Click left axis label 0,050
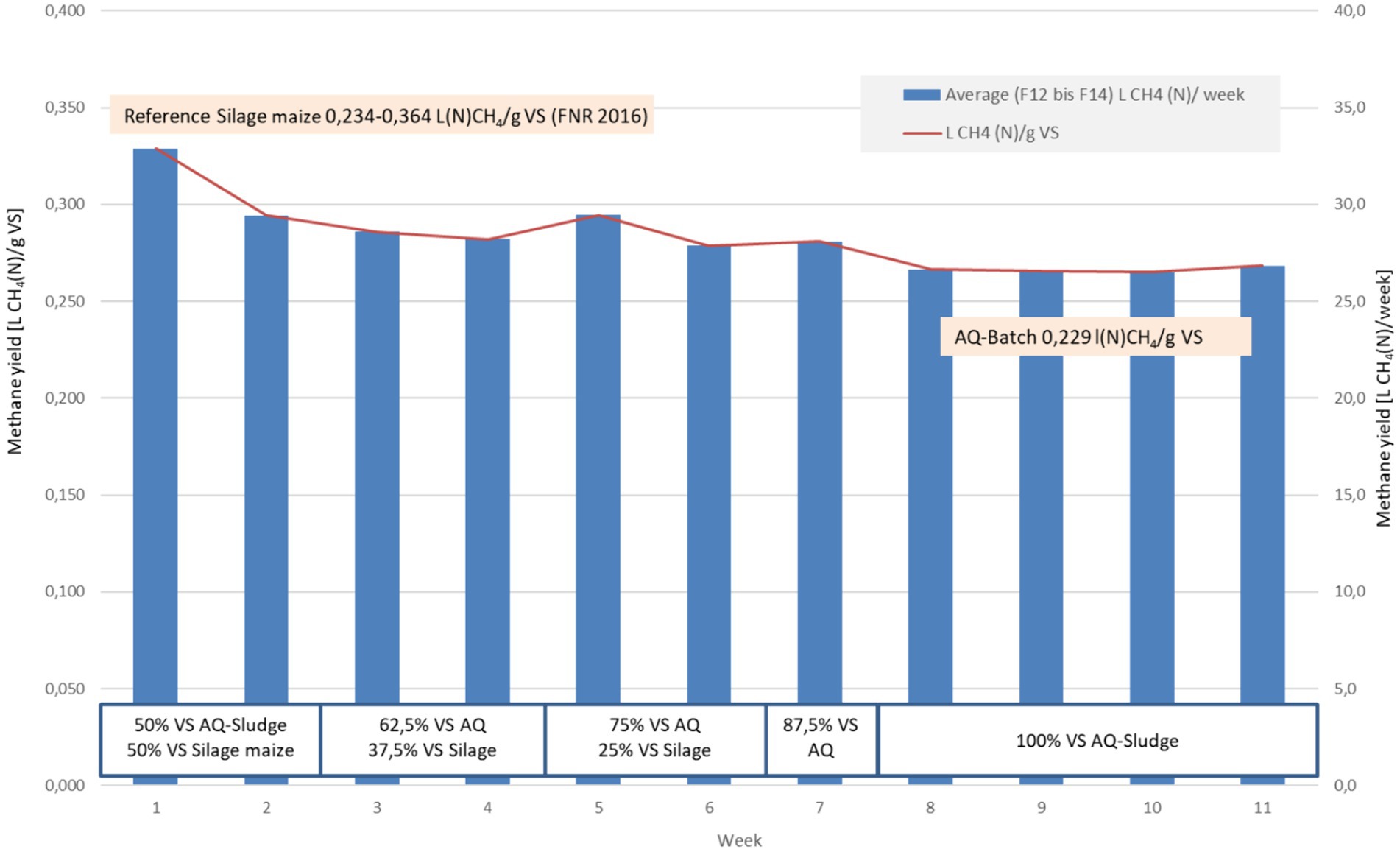This screenshot has height=852, width=1400. click(65, 689)
